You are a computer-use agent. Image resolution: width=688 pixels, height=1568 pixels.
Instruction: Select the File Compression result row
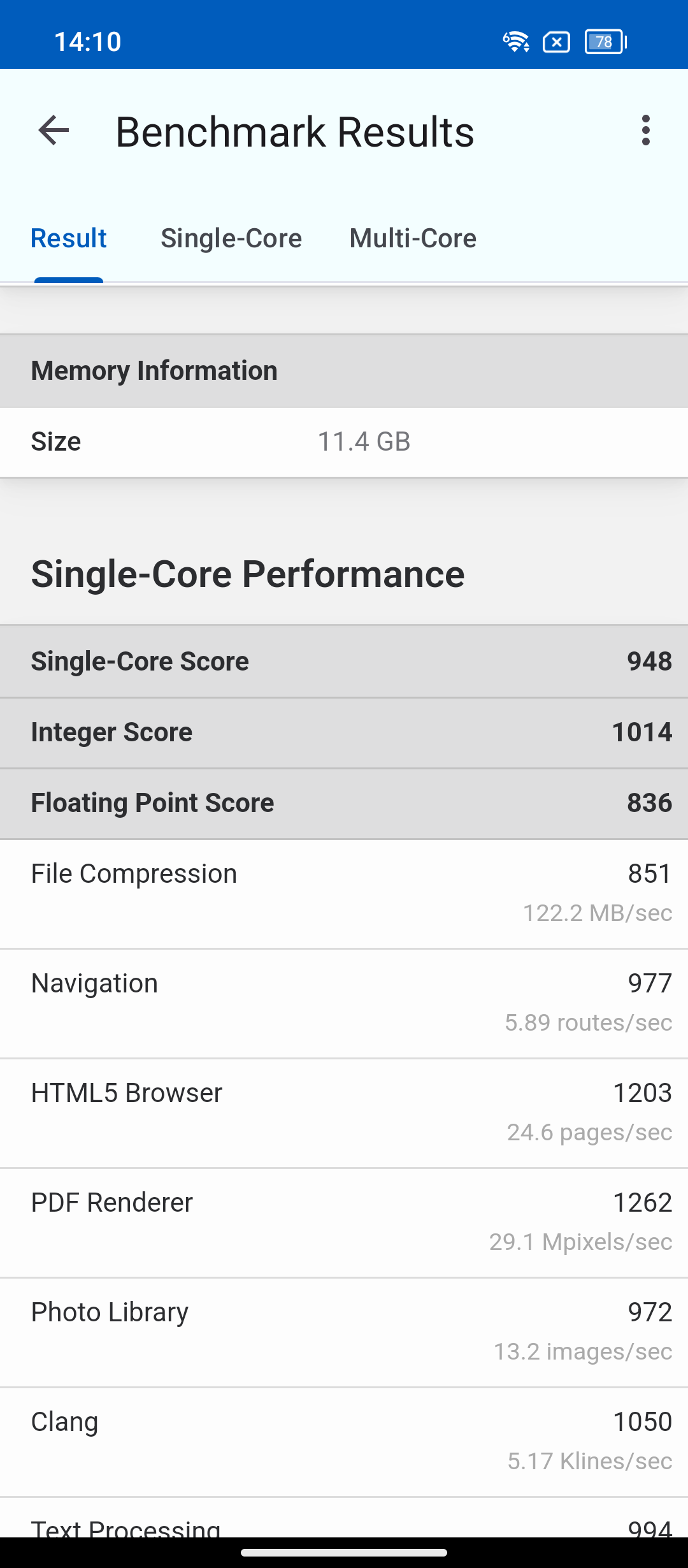pyautogui.click(x=344, y=893)
